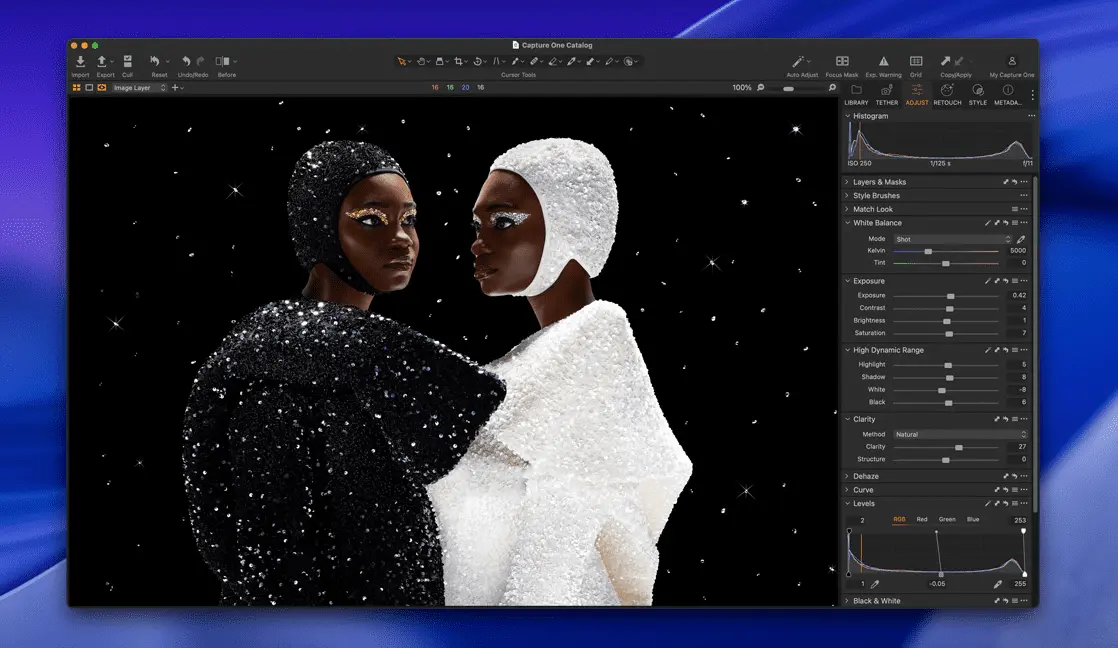
Task: Expand the Dehaze panel
Action: point(865,477)
